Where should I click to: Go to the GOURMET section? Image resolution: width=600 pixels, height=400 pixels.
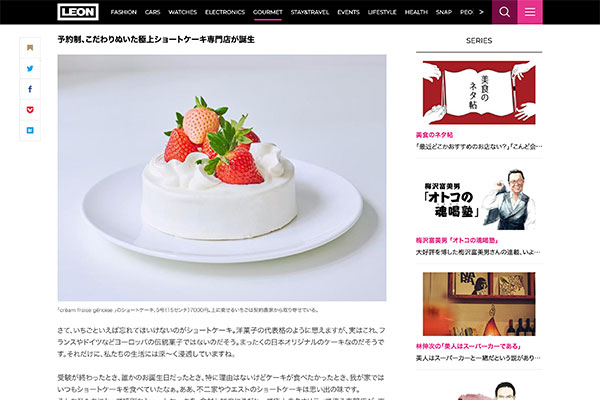pos(267,12)
